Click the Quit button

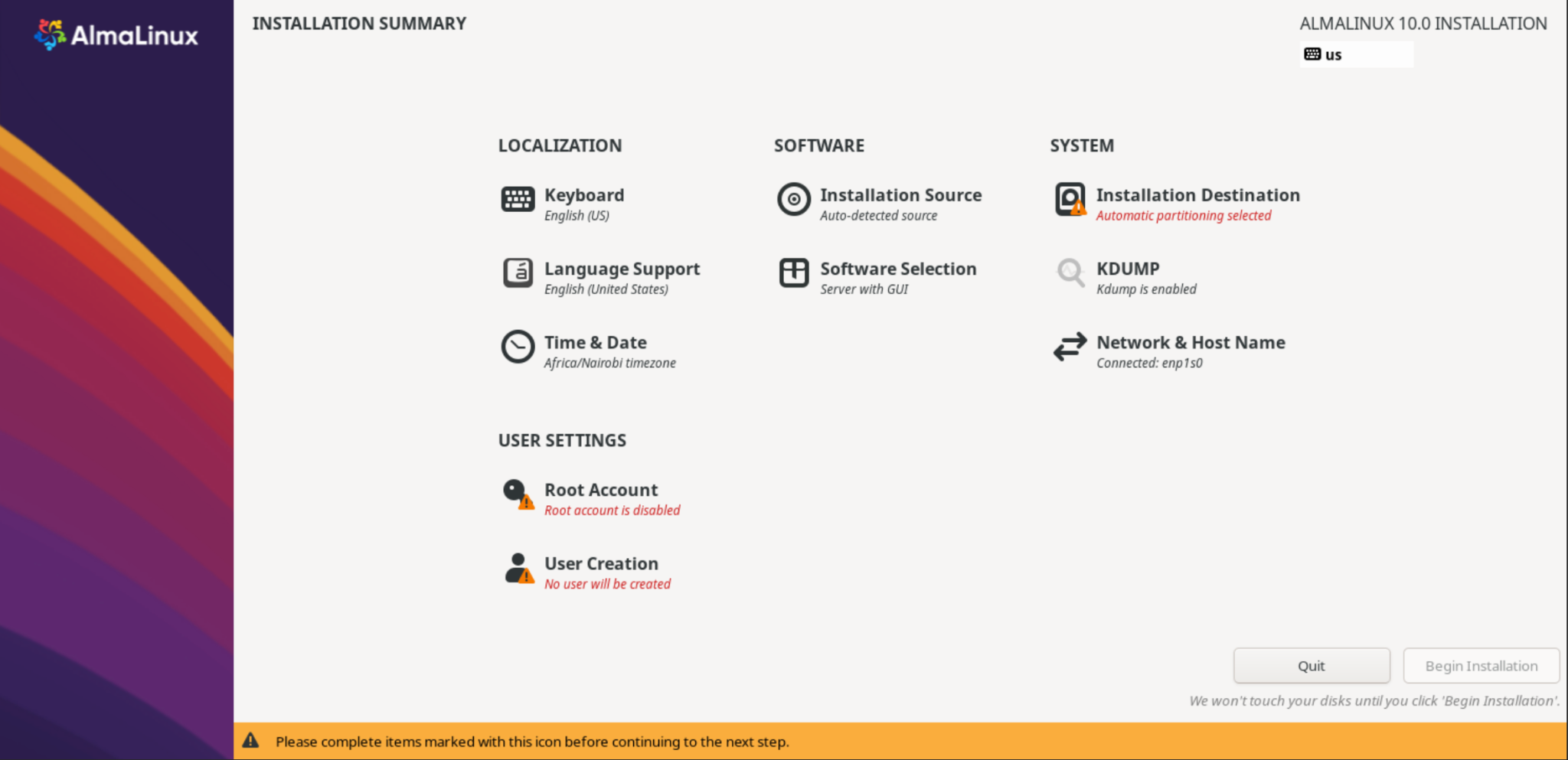(1312, 665)
